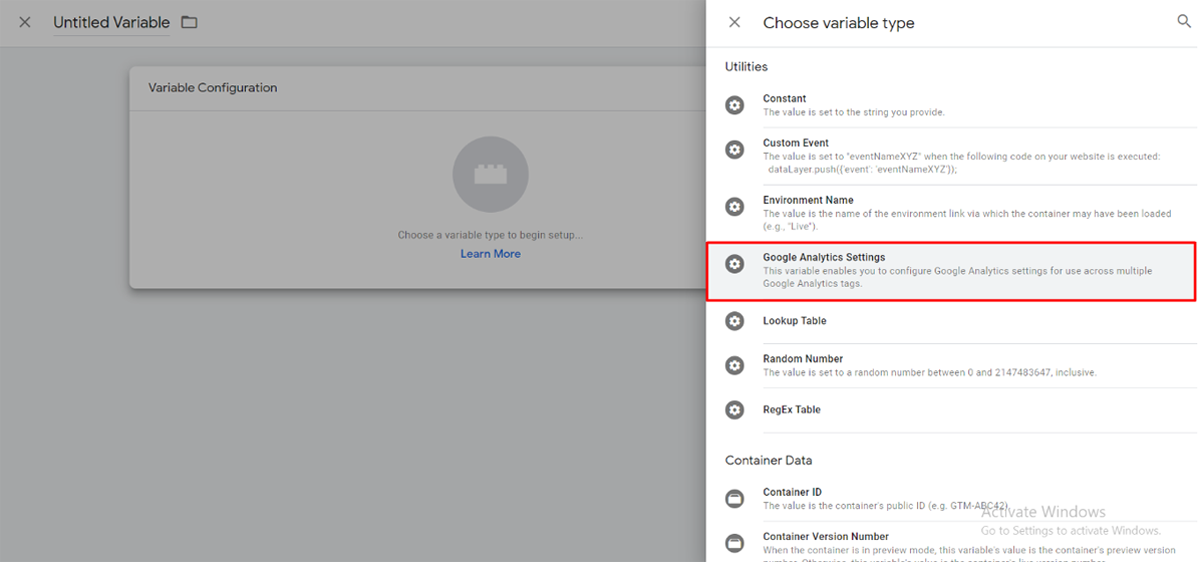The image size is (1200, 562).
Task: Select the Container ID variable type
Action: point(951,499)
